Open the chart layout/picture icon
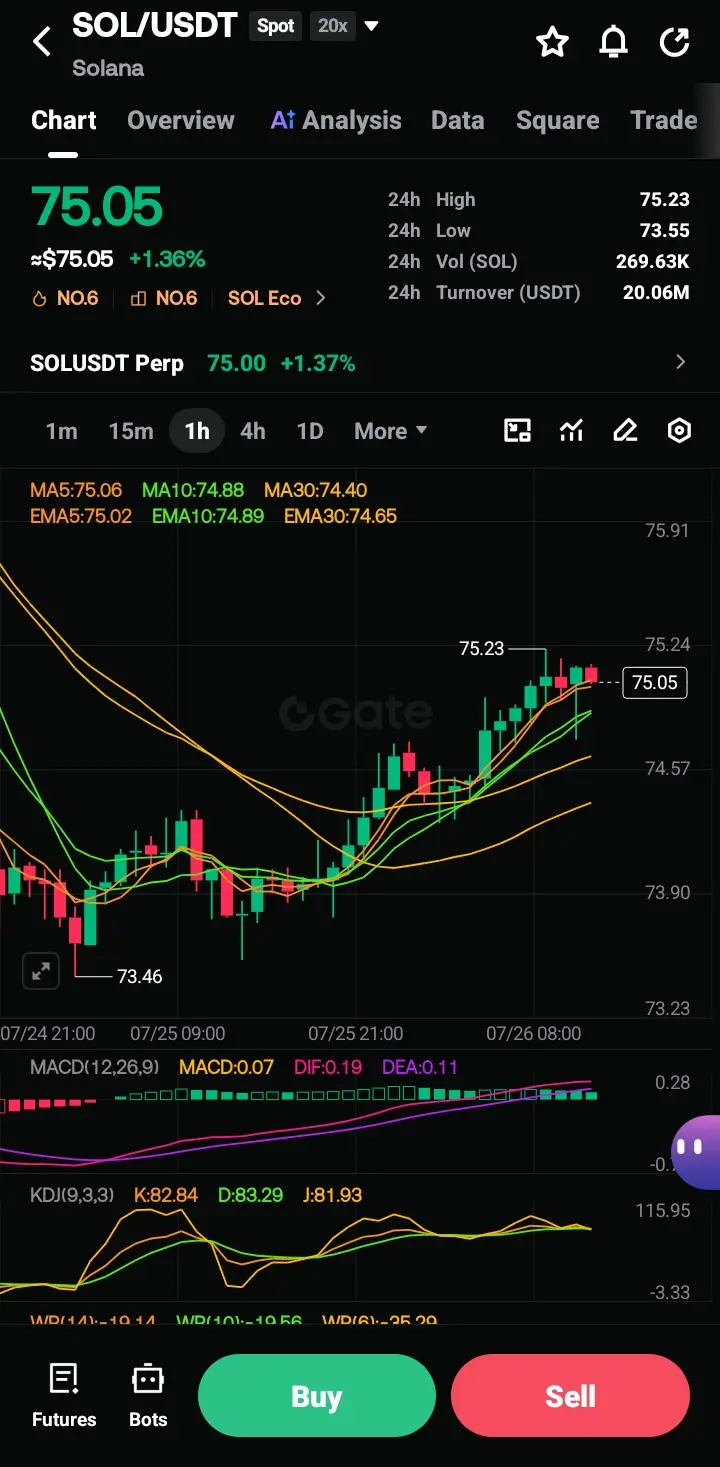The height and width of the screenshot is (1467, 720). (x=517, y=431)
